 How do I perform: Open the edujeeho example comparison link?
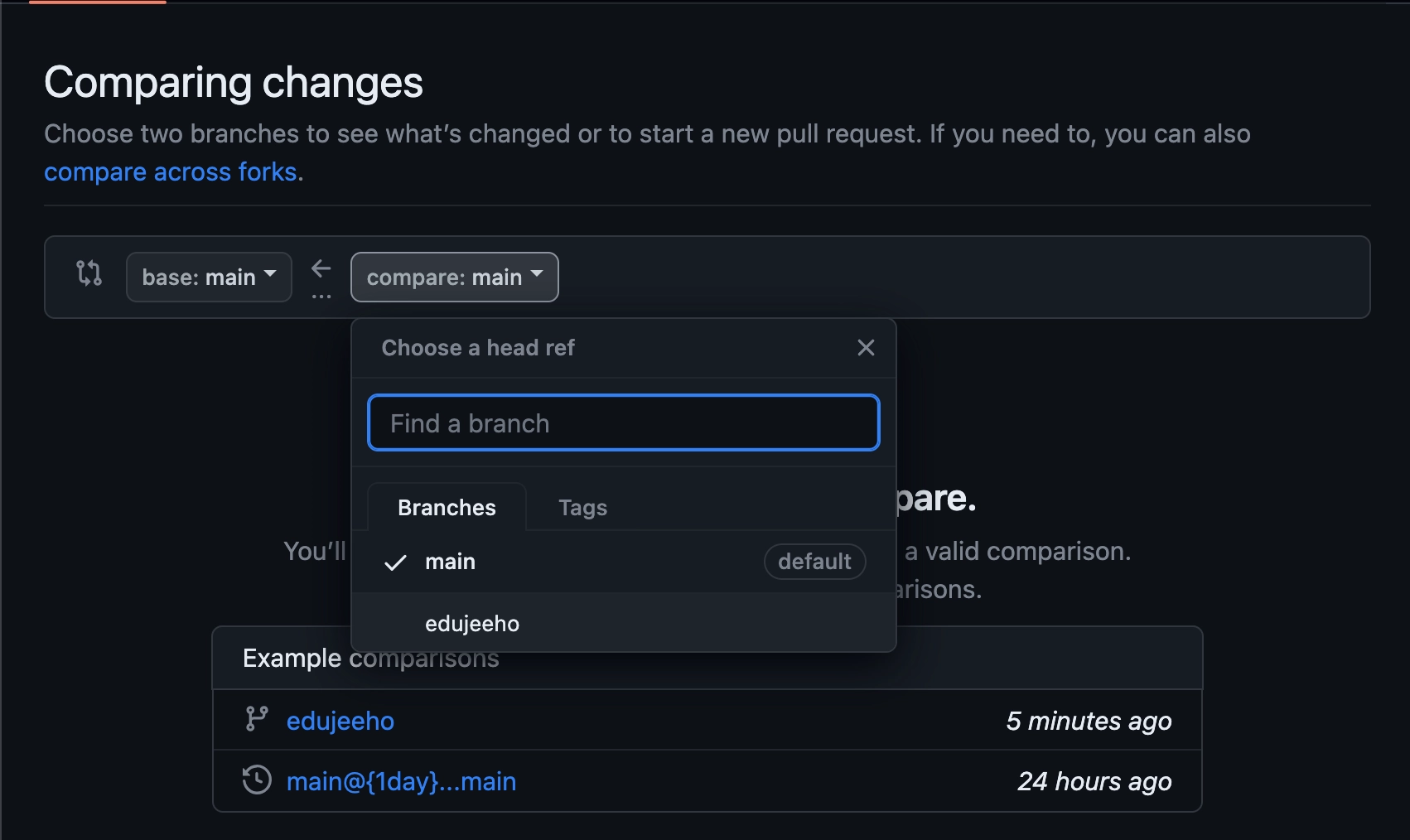[340, 721]
